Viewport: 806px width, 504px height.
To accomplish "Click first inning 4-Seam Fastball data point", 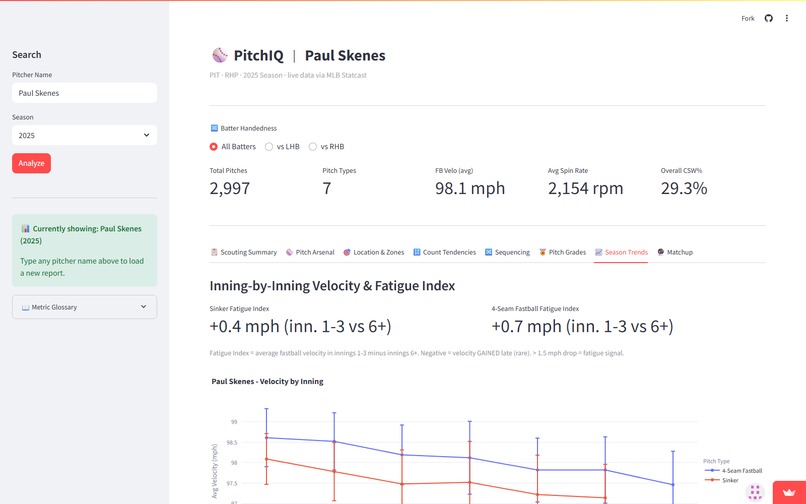I will (x=266, y=438).
